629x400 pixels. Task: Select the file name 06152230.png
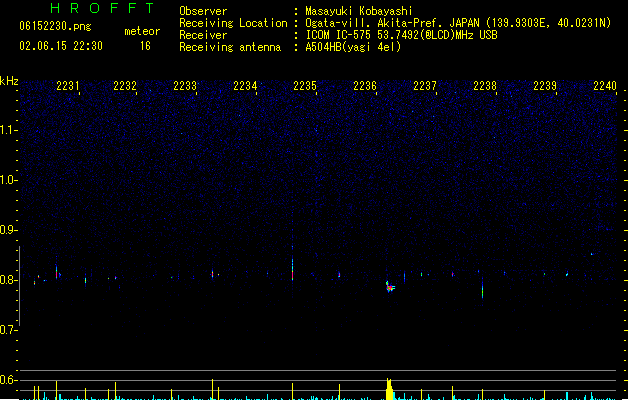pyautogui.click(x=55, y=26)
